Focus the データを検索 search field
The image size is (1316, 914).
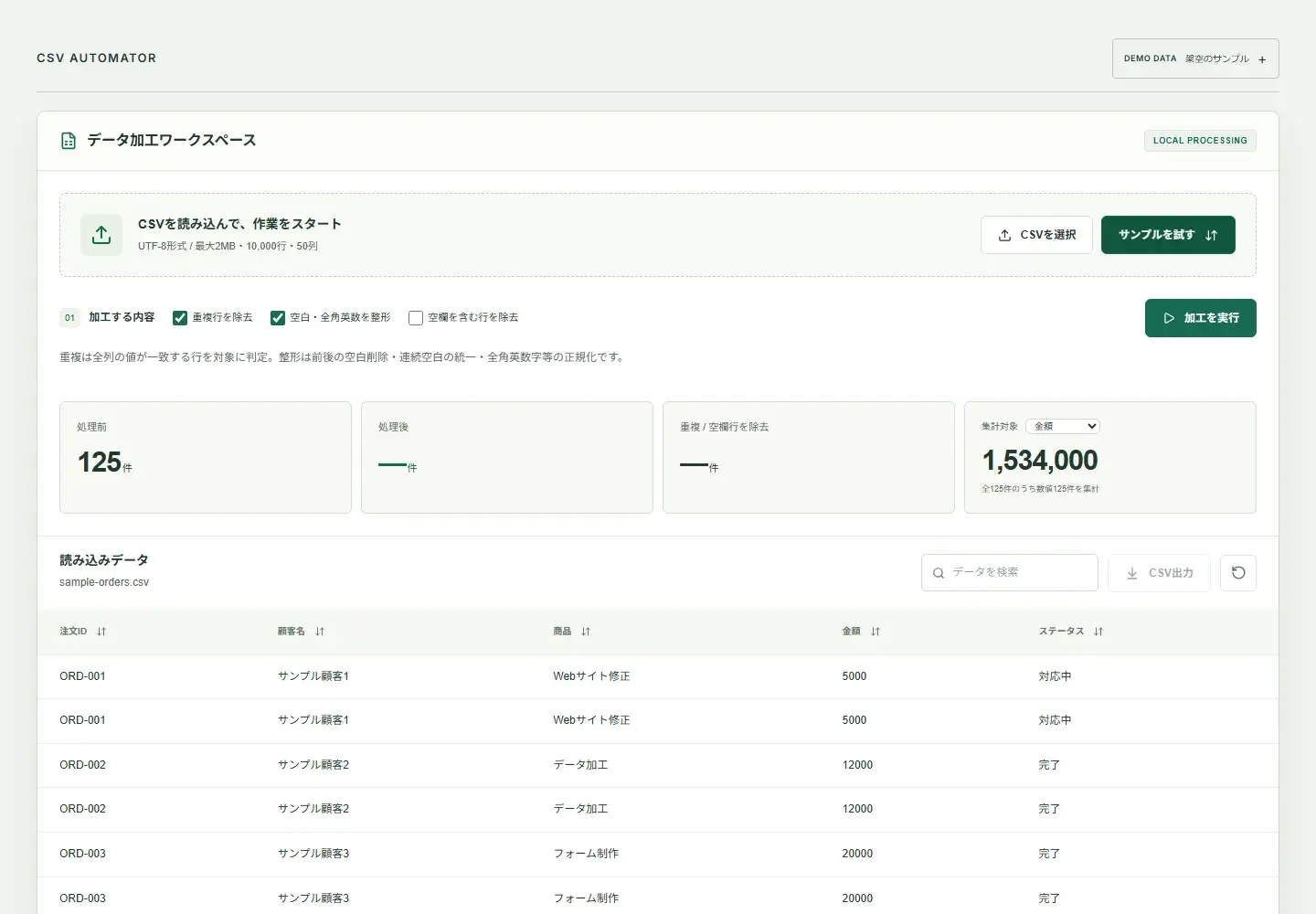(1010, 573)
